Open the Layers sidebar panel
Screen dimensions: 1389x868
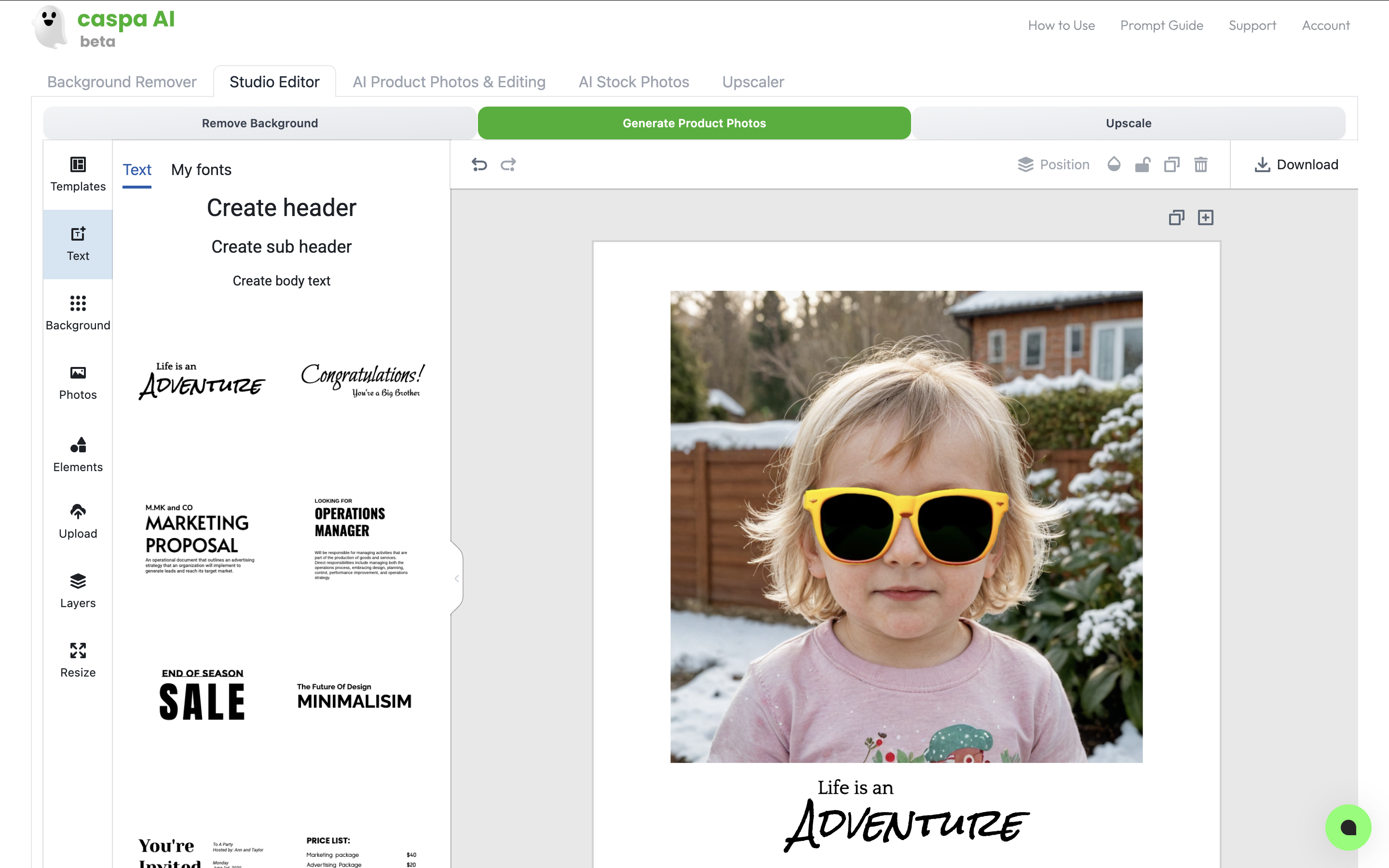tap(78, 590)
